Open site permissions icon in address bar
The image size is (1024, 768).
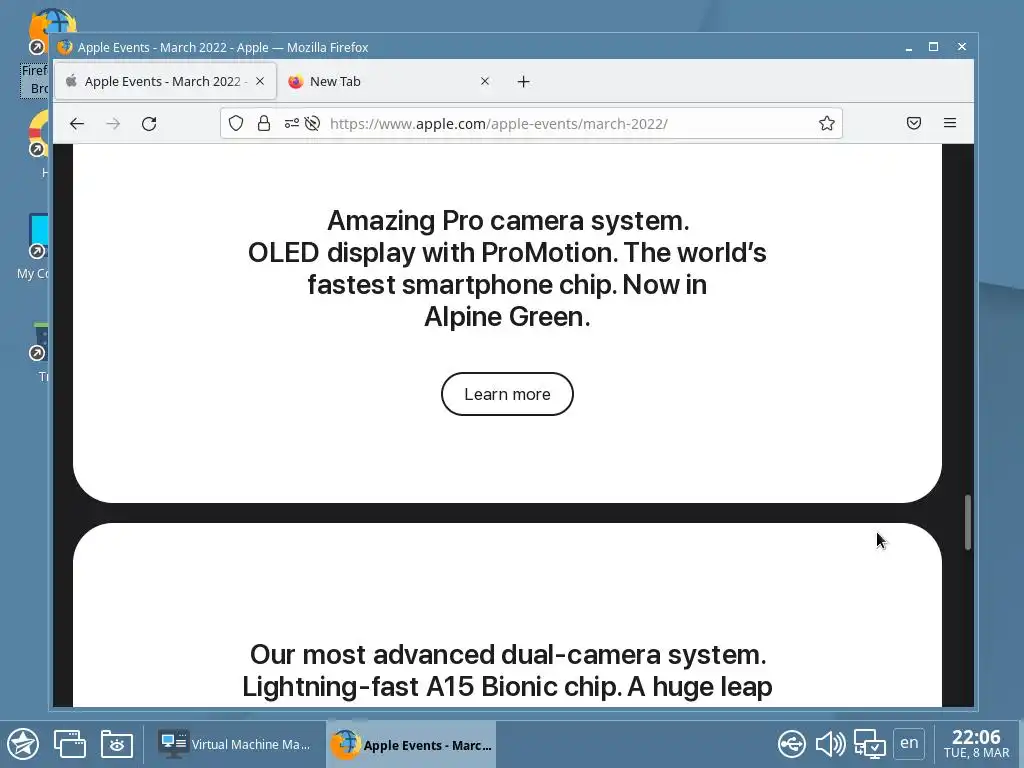tap(291, 123)
